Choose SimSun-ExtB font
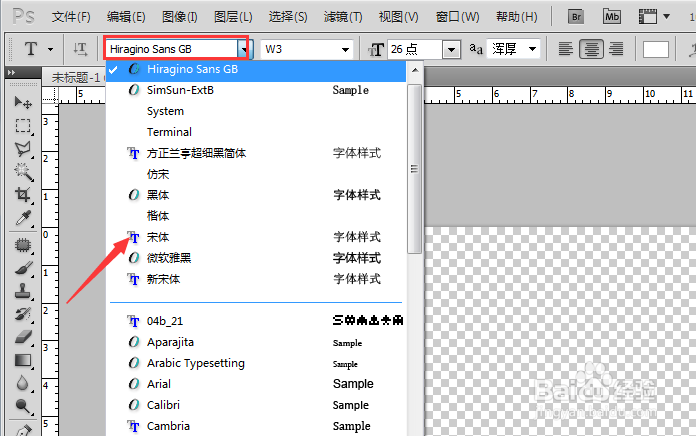This screenshot has width=696, height=436. (256, 90)
